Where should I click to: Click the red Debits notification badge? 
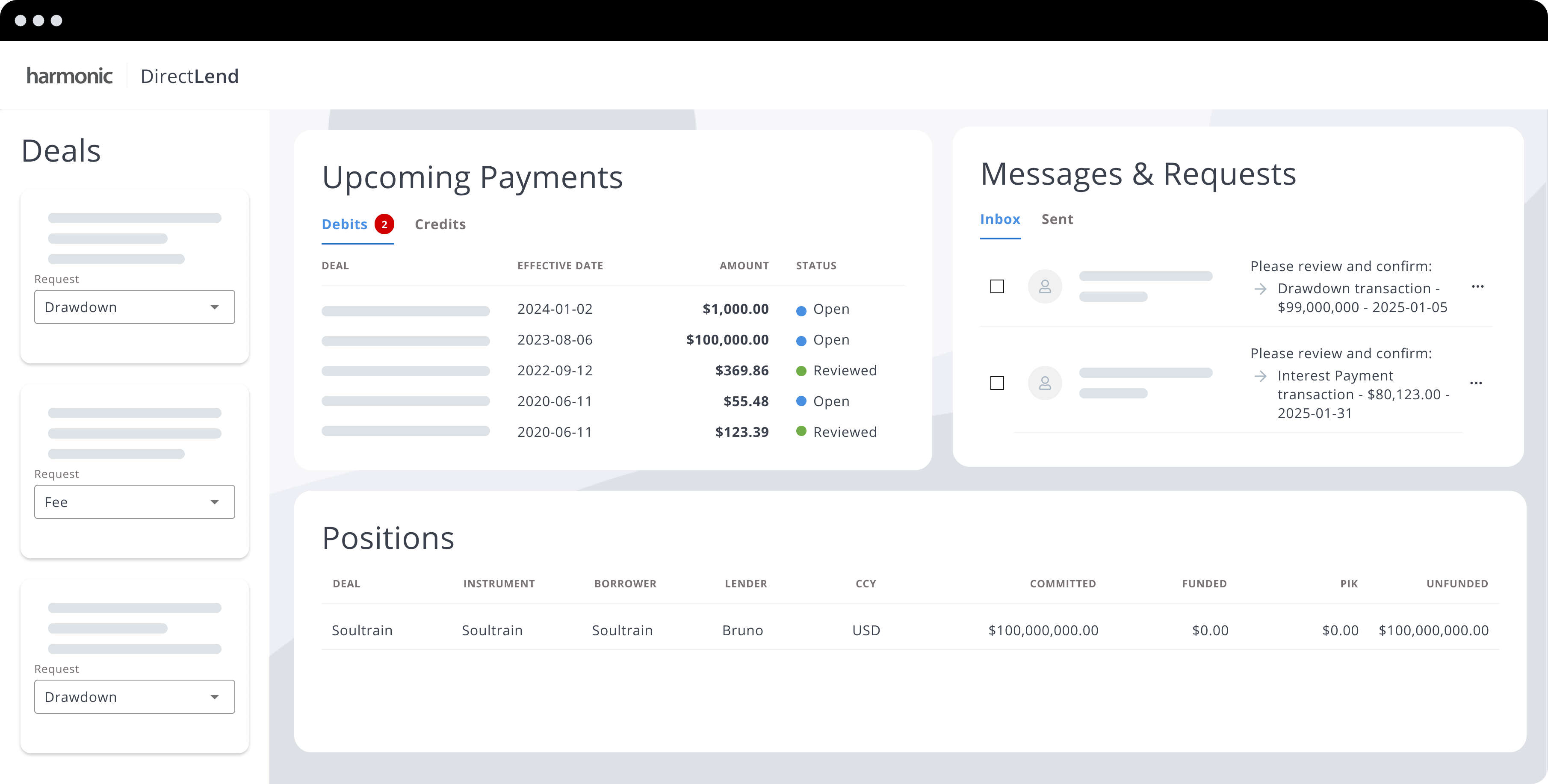tap(384, 224)
